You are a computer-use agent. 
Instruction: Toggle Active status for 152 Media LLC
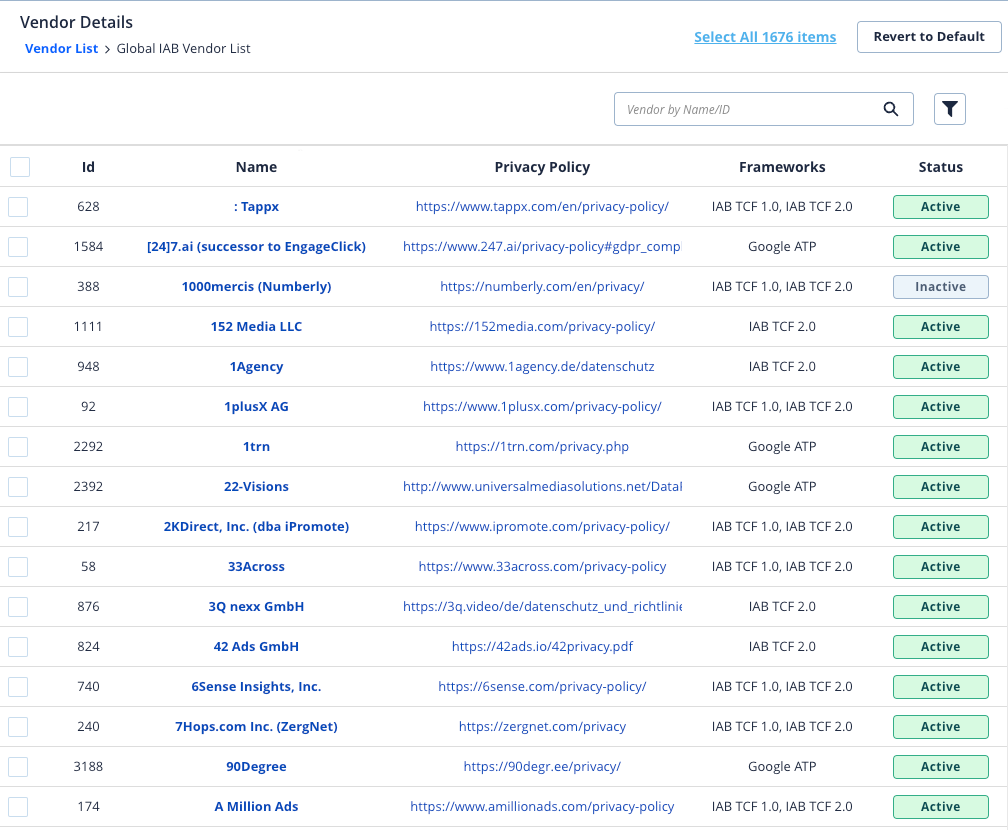click(x=940, y=327)
